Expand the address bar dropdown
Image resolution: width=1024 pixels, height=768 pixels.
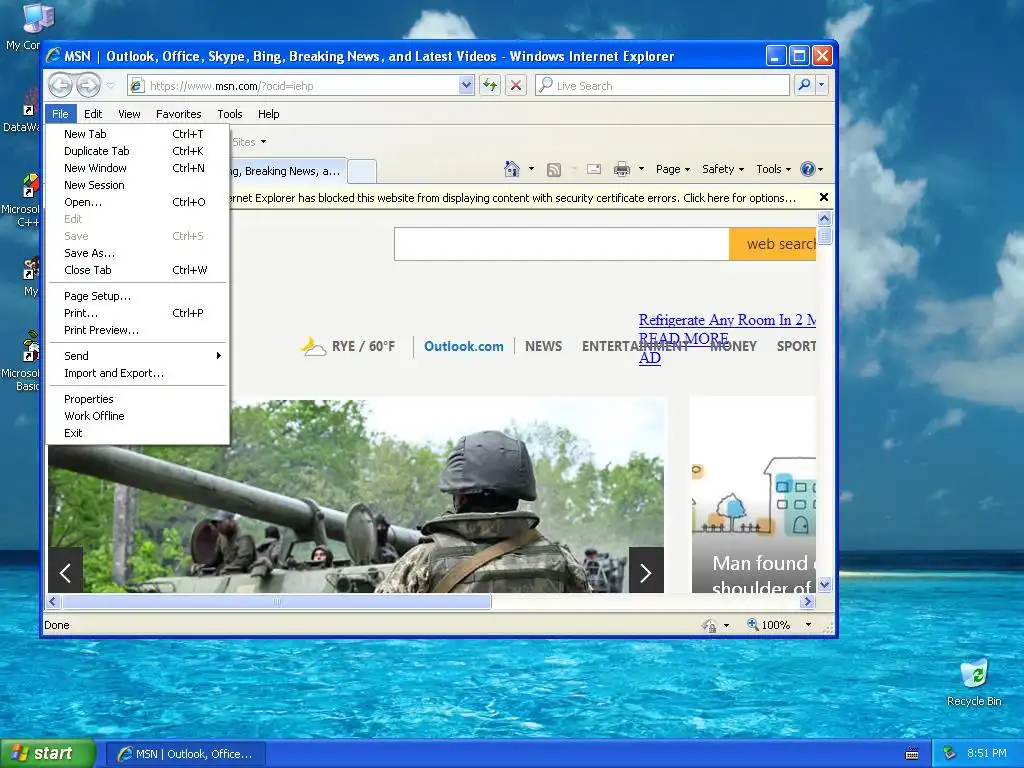(466, 86)
